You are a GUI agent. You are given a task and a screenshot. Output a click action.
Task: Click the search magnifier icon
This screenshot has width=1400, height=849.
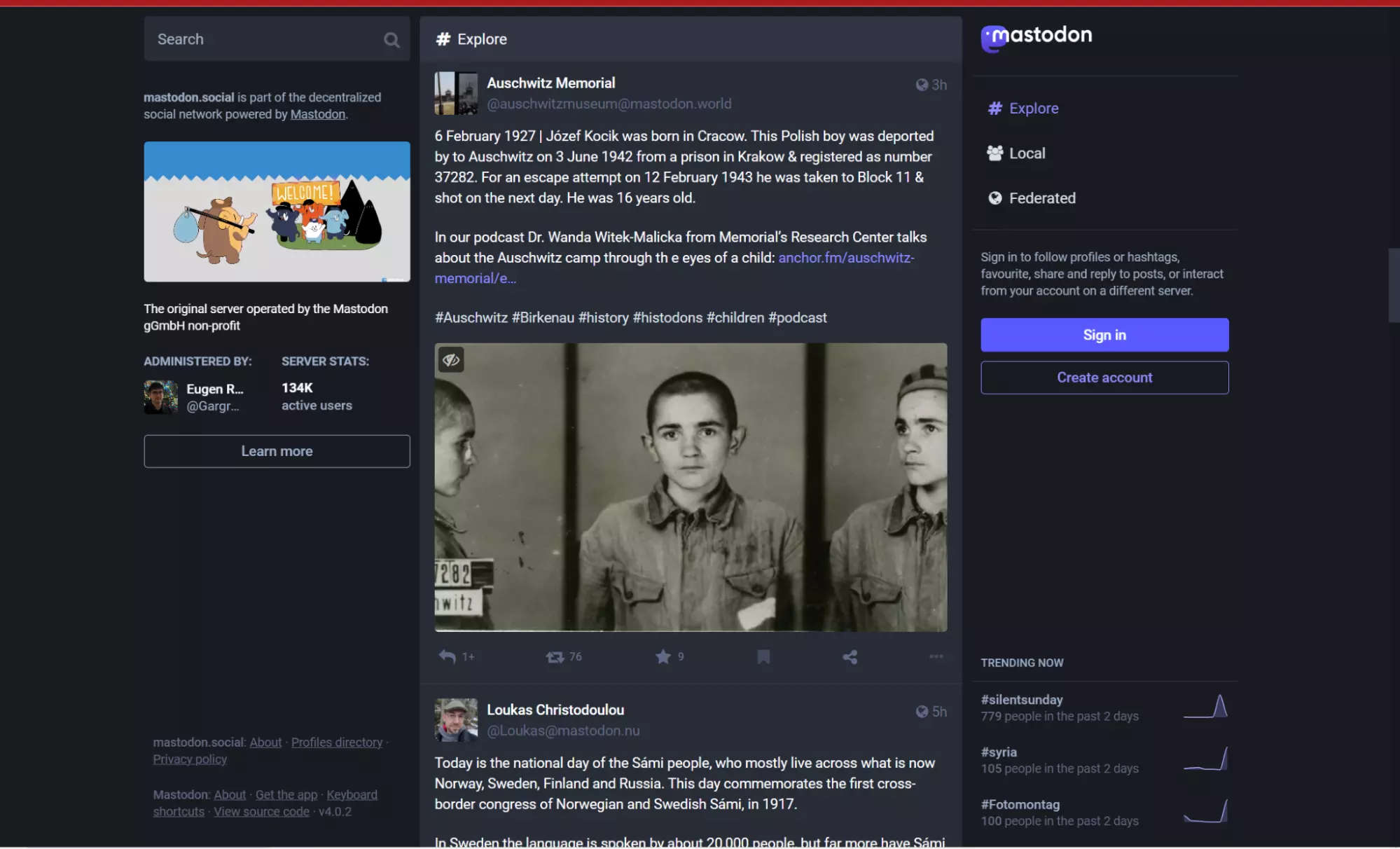pyautogui.click(x=391, y=40)
